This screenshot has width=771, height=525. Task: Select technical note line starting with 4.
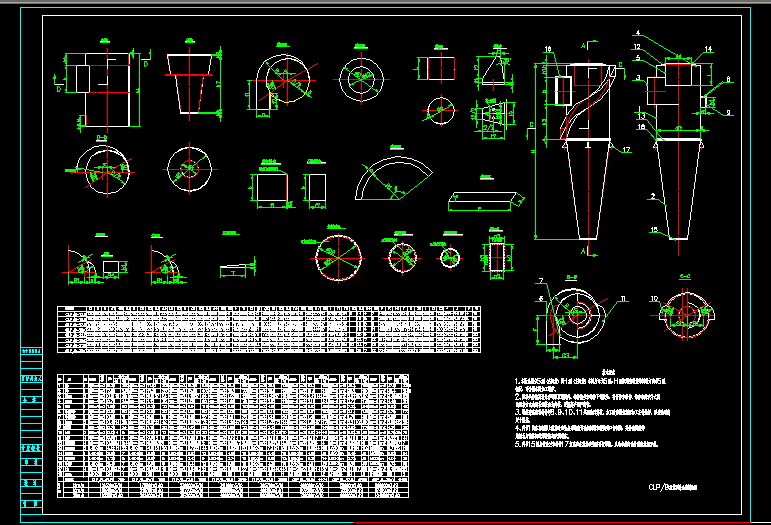tap(580, 428)
